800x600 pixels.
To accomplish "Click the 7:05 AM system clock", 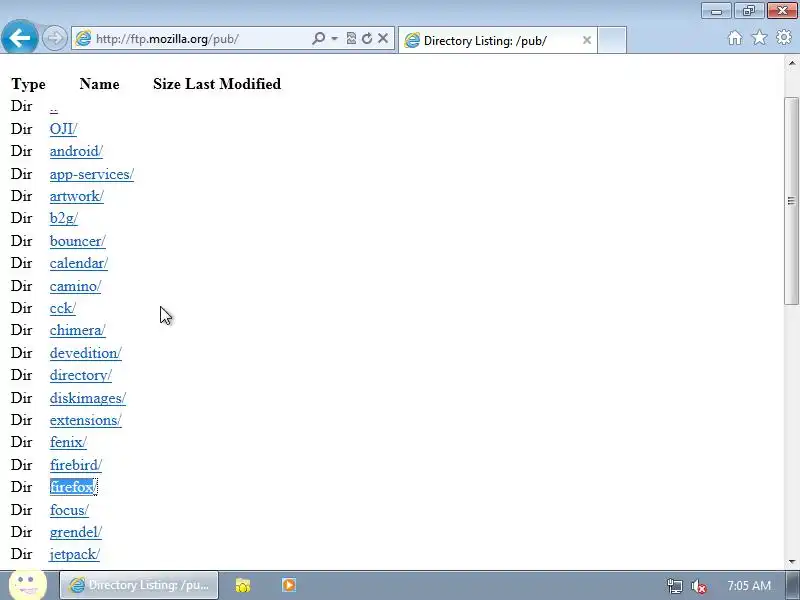I will (x=749, y=586).
